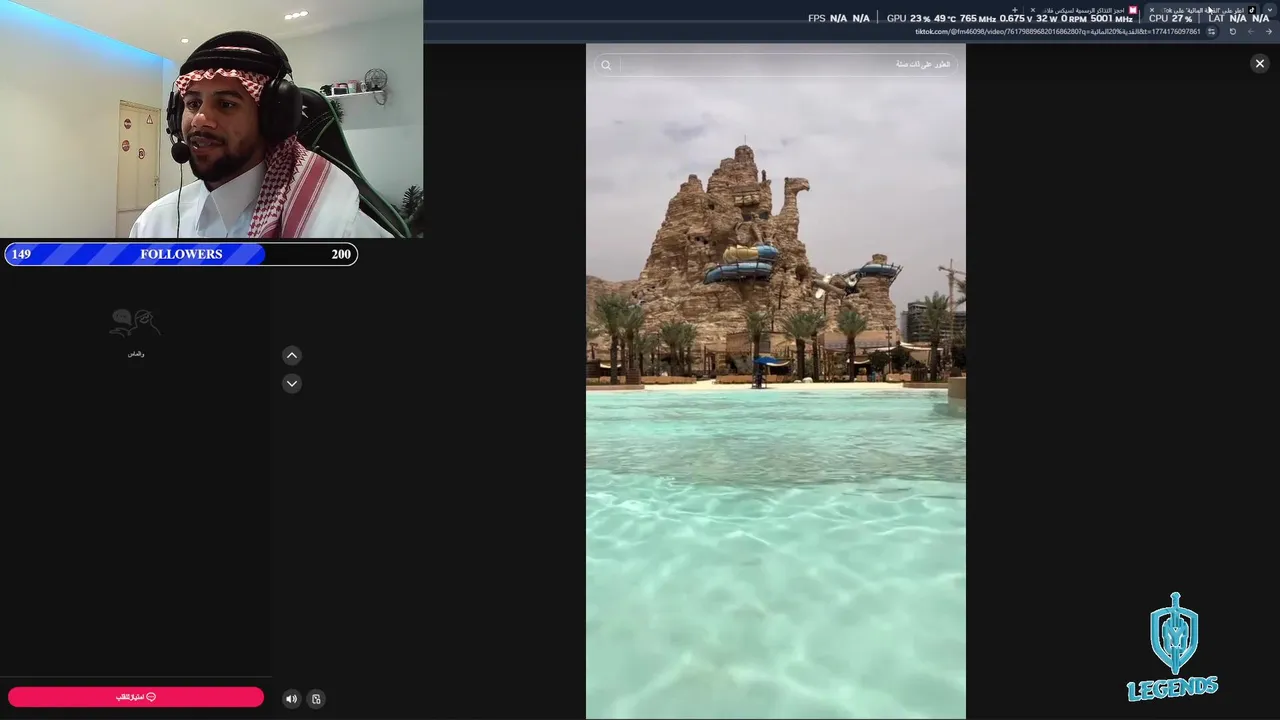1280x720 pixels.
Task: Mute the video with speaker icon
Action: click(291, 699)
